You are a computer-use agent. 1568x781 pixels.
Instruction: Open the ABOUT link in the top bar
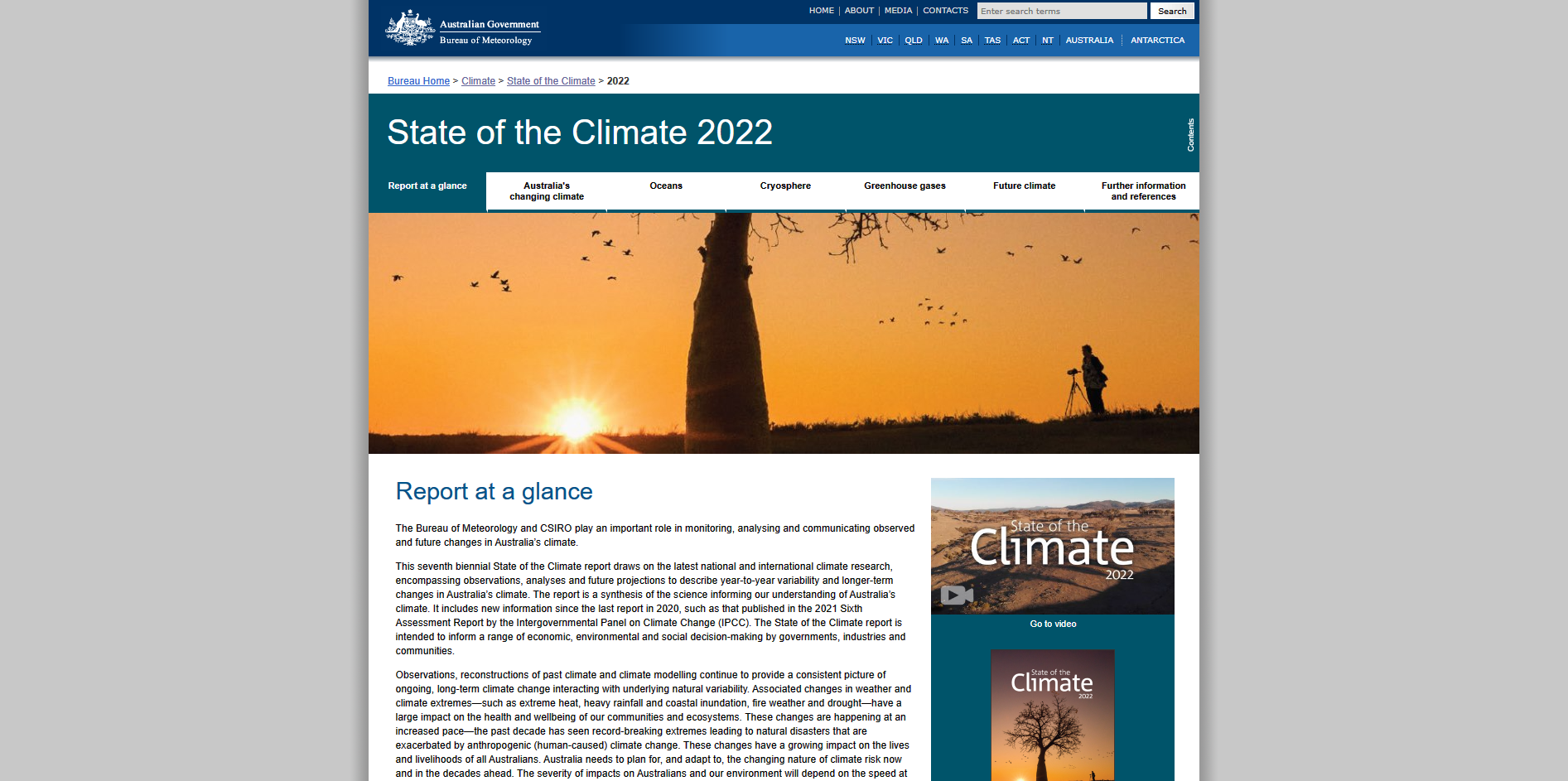pyautogui.click(x=859, y=11)
